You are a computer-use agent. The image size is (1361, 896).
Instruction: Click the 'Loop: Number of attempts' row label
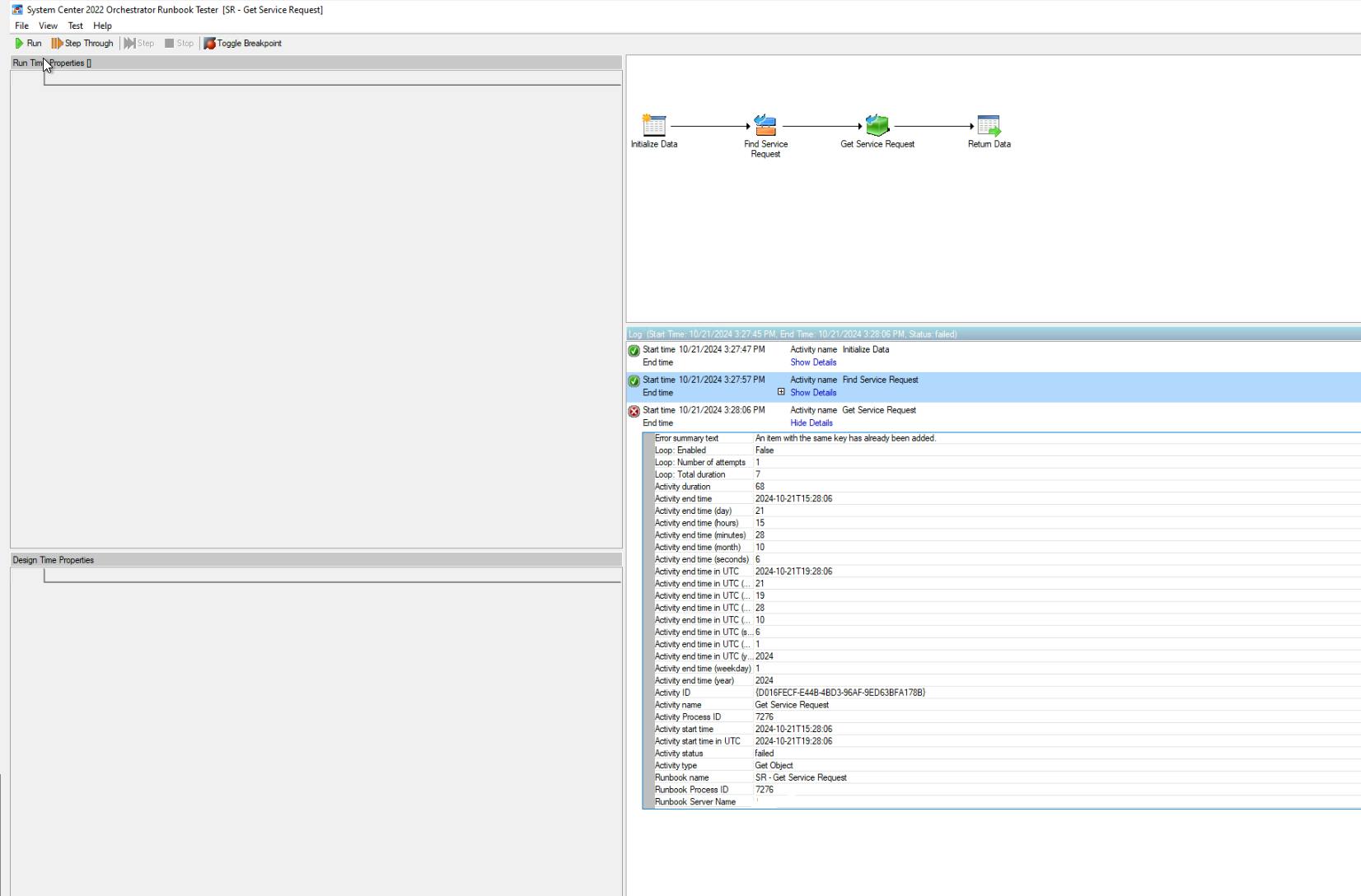coord(700,463)
